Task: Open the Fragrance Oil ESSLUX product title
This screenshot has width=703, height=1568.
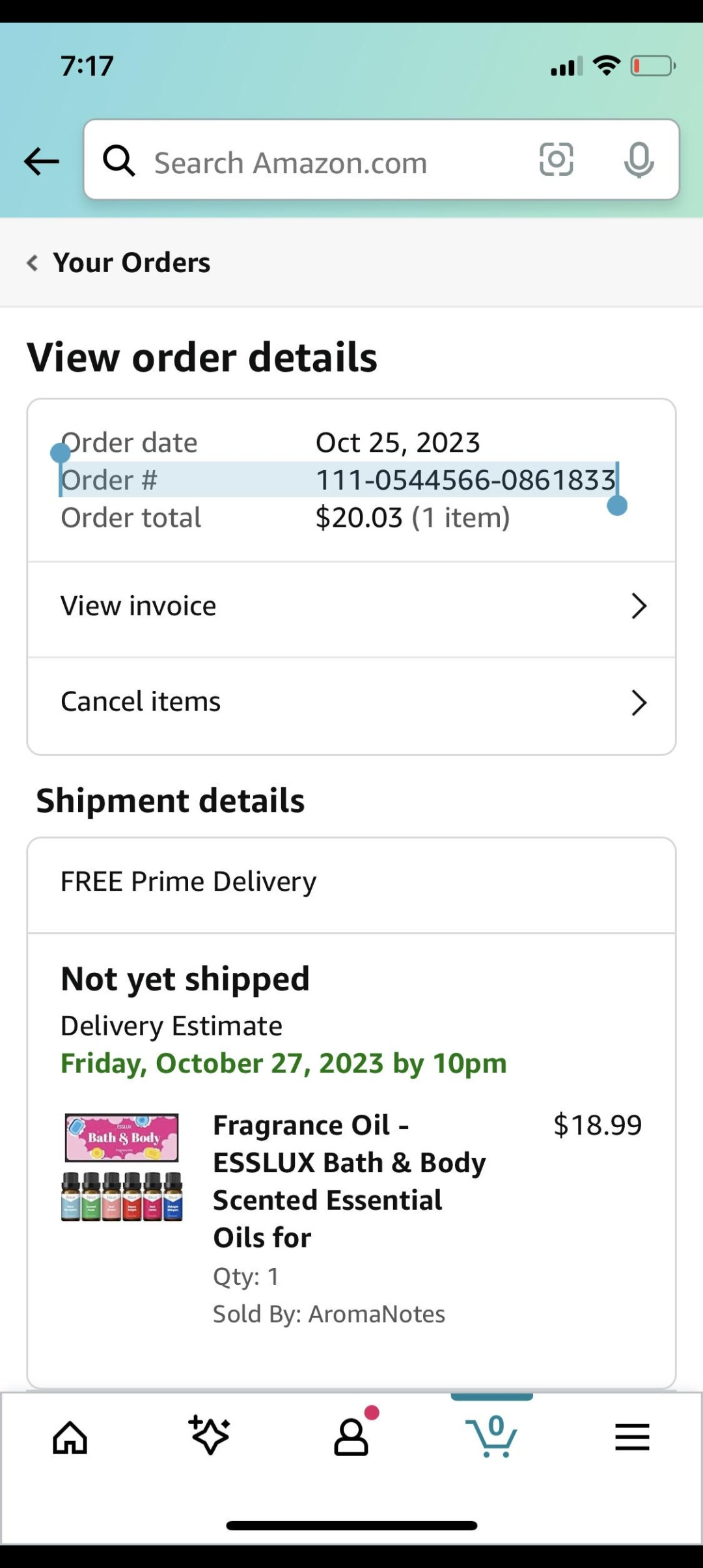Action: [x=349, y=1181]
